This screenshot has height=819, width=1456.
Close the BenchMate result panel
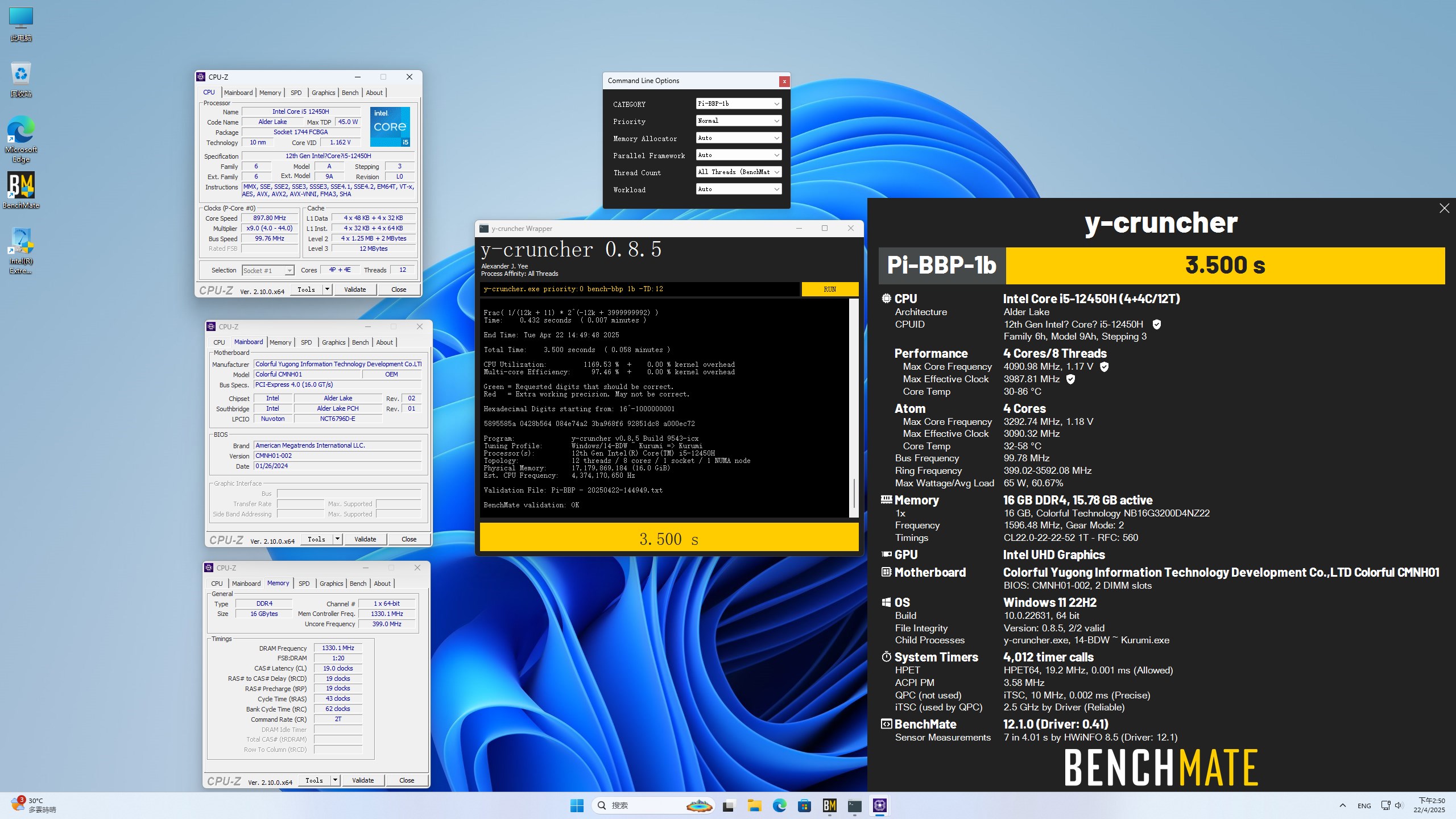pos(1444,208)
